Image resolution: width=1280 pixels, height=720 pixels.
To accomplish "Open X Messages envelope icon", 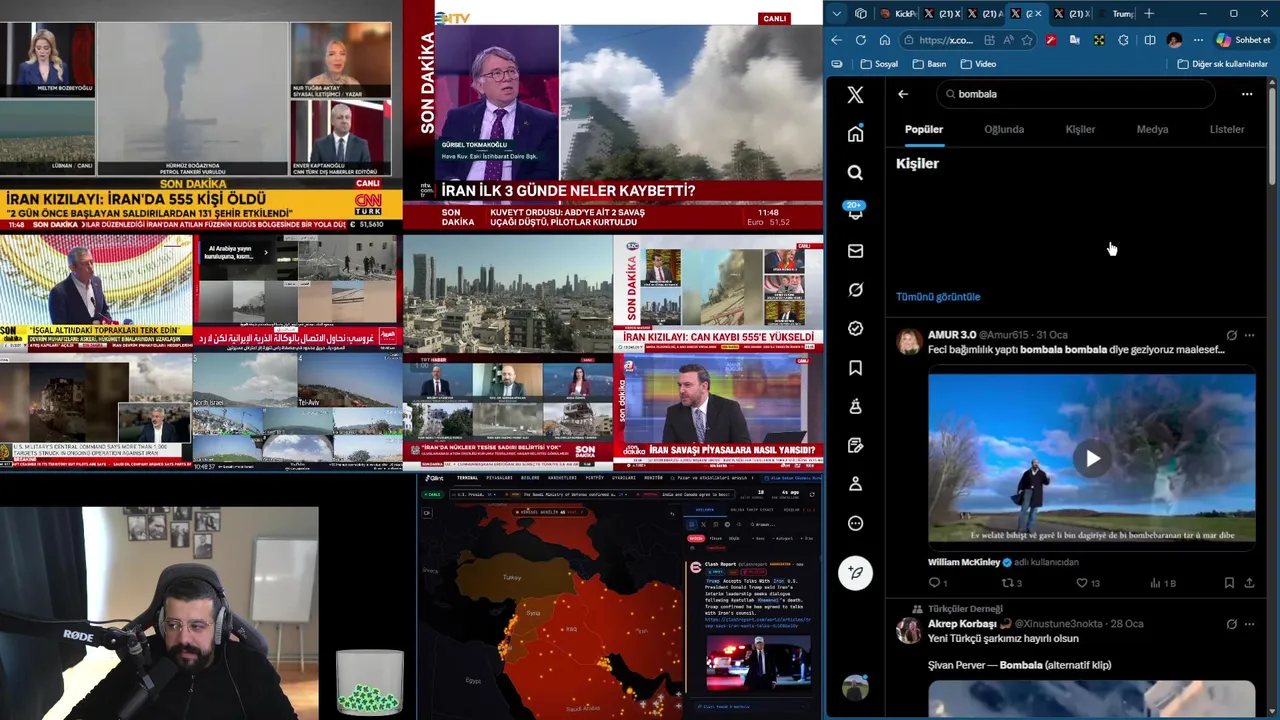I will pos(855,251).
